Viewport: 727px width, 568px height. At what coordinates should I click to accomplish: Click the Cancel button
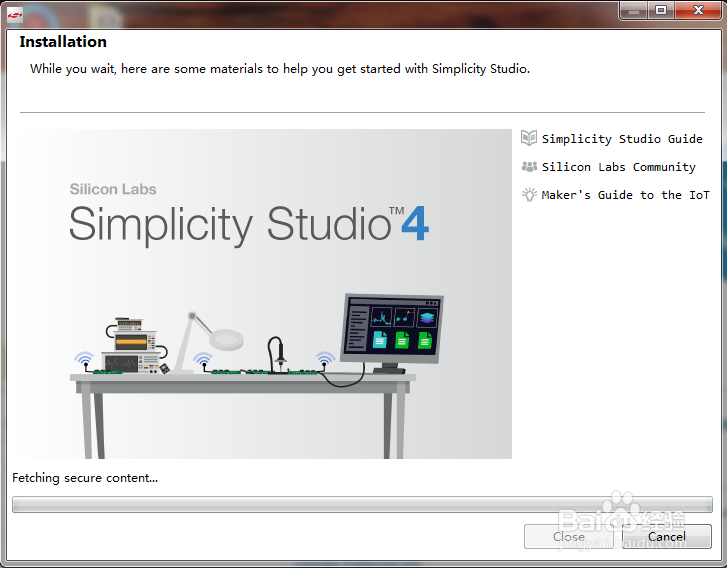coord(666,536)
